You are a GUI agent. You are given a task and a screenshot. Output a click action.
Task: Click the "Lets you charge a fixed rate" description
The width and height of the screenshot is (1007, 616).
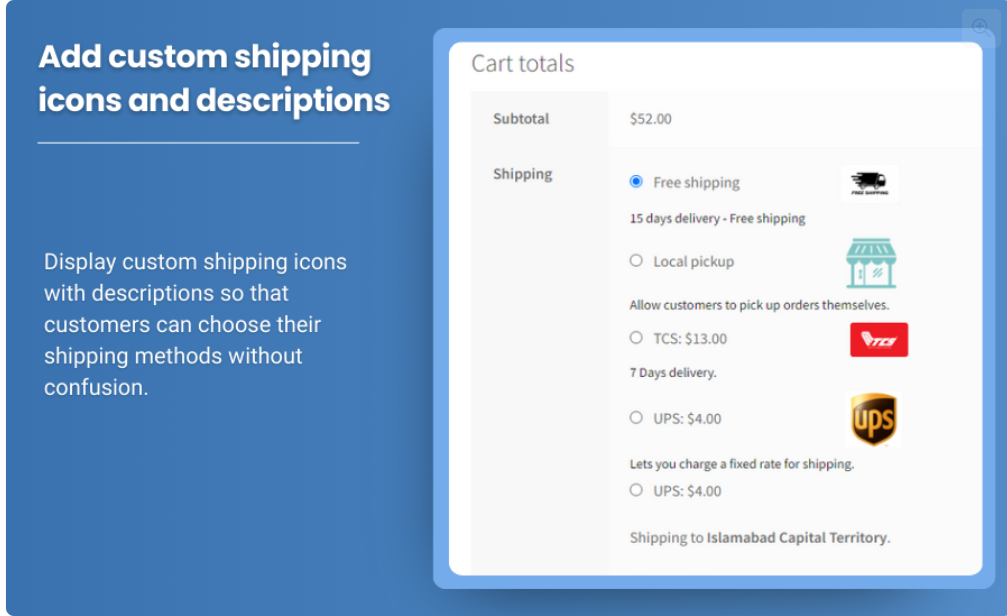(x=741, y=464)
